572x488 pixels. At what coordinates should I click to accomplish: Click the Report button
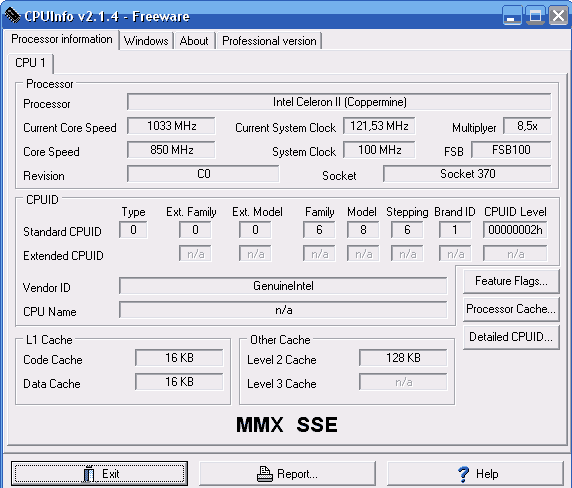(x=287, y=474)
